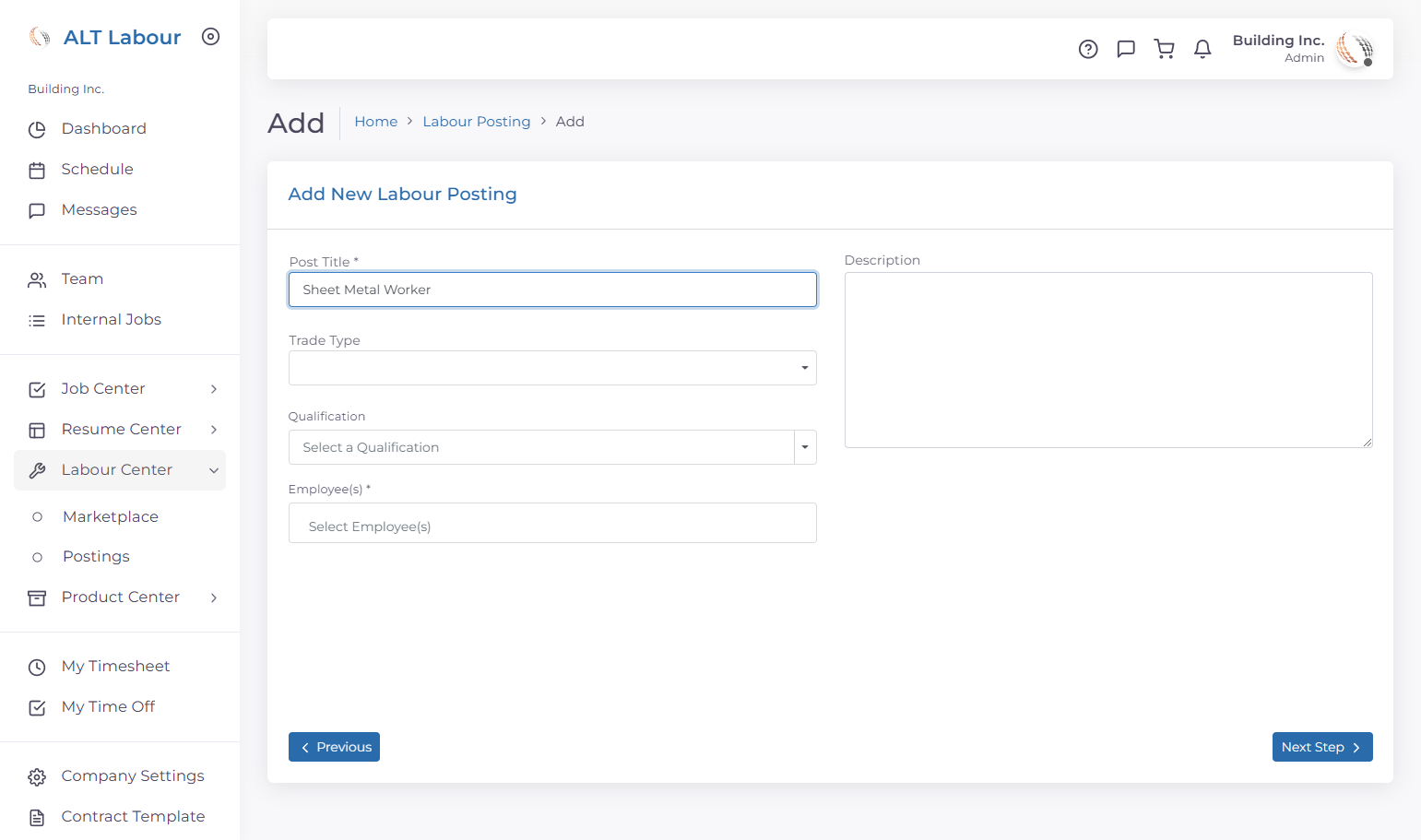Click the Messages speech bubble icon
Image resolution: width=1421 pixels, height=840 pixels.
(37, 211)
